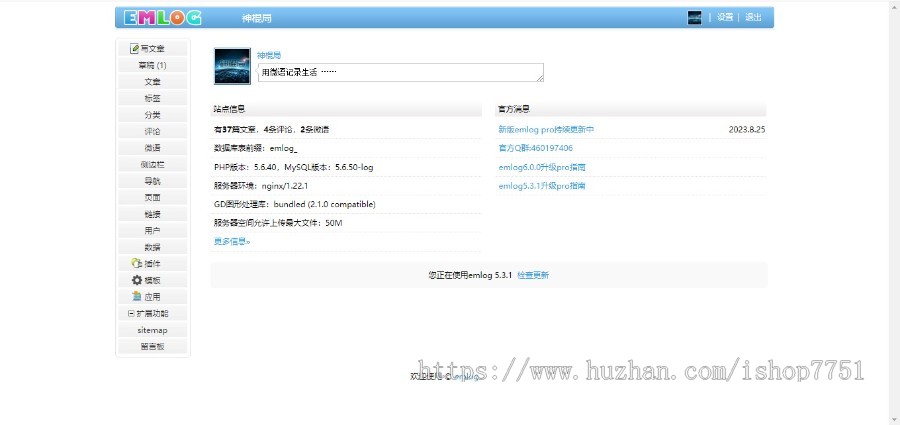
Task: Click the large 神棍局 profile avatar
Action: [232, 67]
